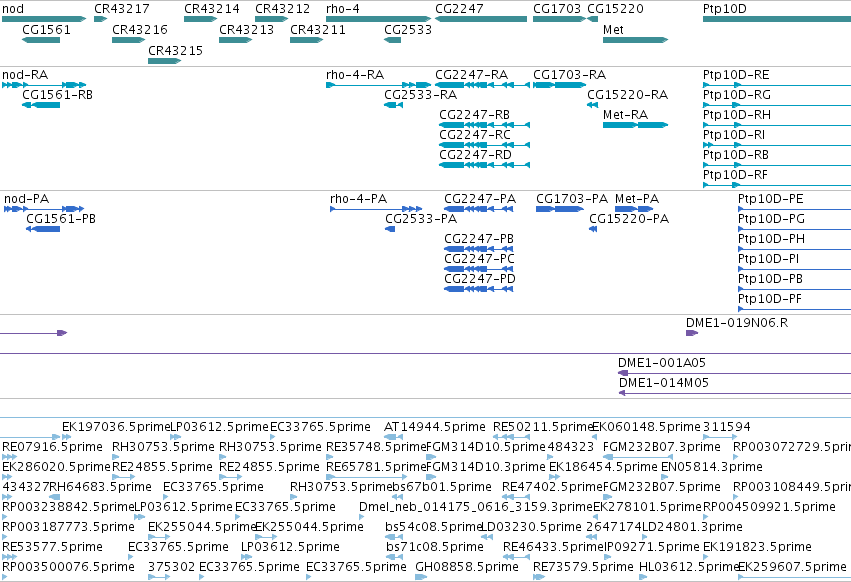Select the nod gene feature
The height and width of the screenshot is (582, 851).
tap(44, 19)
